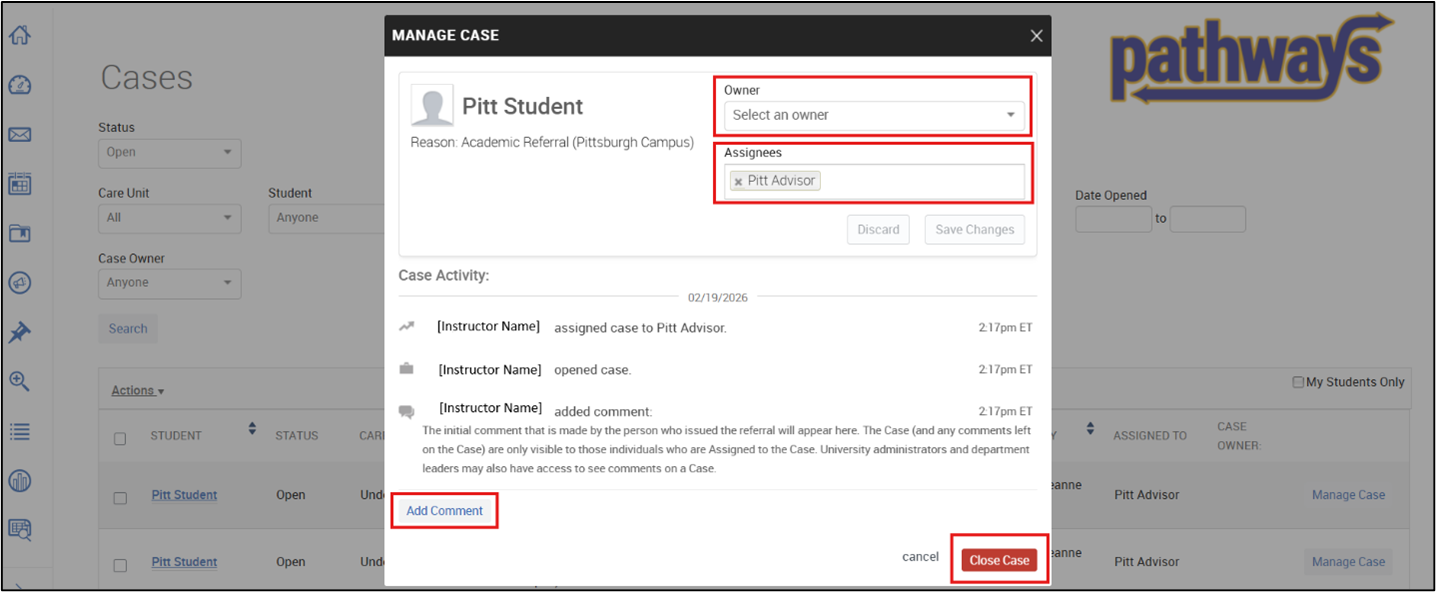The image size is (1436, 592).
Task: Click the Status column header
Action: [297, 436]
